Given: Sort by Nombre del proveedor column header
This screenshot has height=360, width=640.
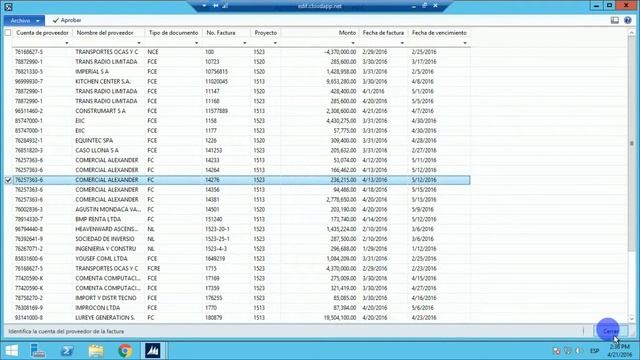Looking at the screenshot, I should 105,33.
